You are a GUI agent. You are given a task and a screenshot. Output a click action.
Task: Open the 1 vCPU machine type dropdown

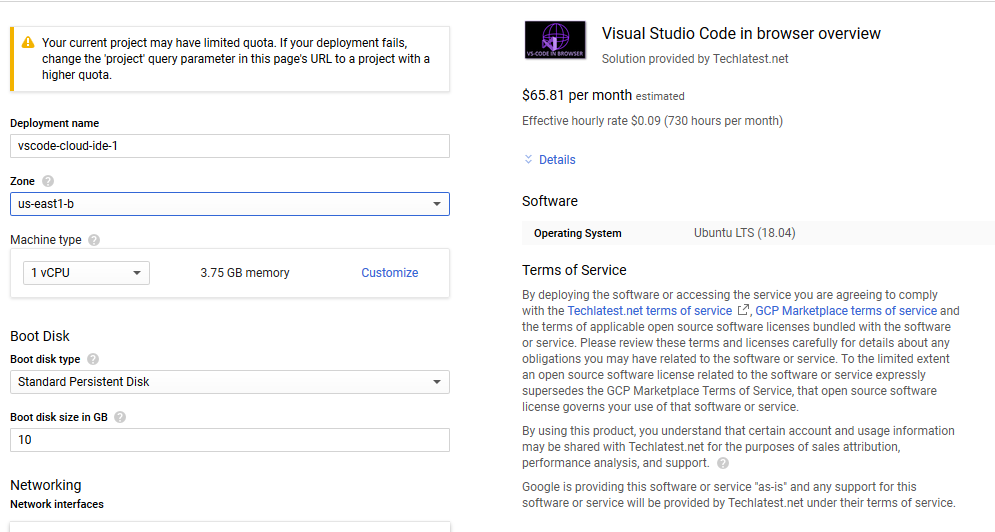click(x=86, y=273)
